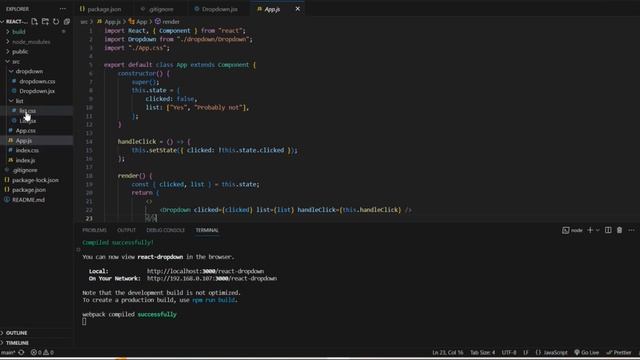This screenshot has height=360, width=640.
Task: Open the Debug Console panel tab
Action: tap(165, 230)
